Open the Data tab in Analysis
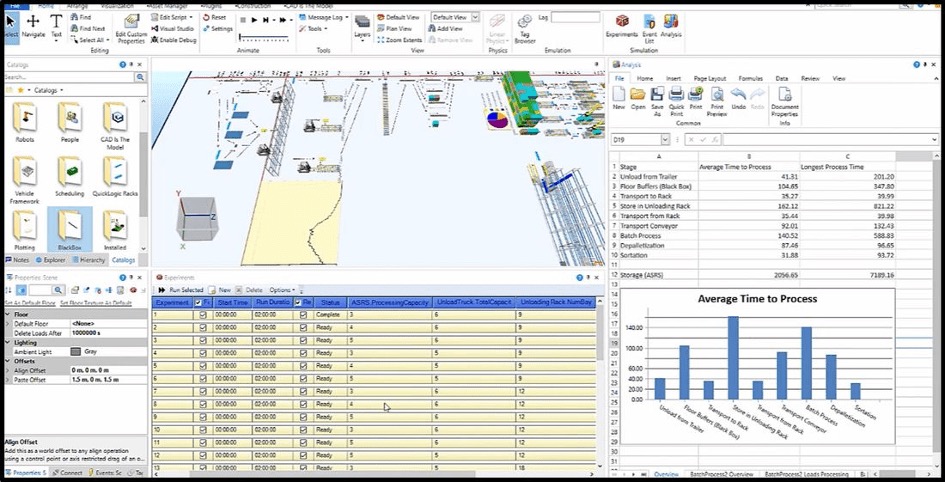Viewport: 945px width, 483px height. pos(782,78)
